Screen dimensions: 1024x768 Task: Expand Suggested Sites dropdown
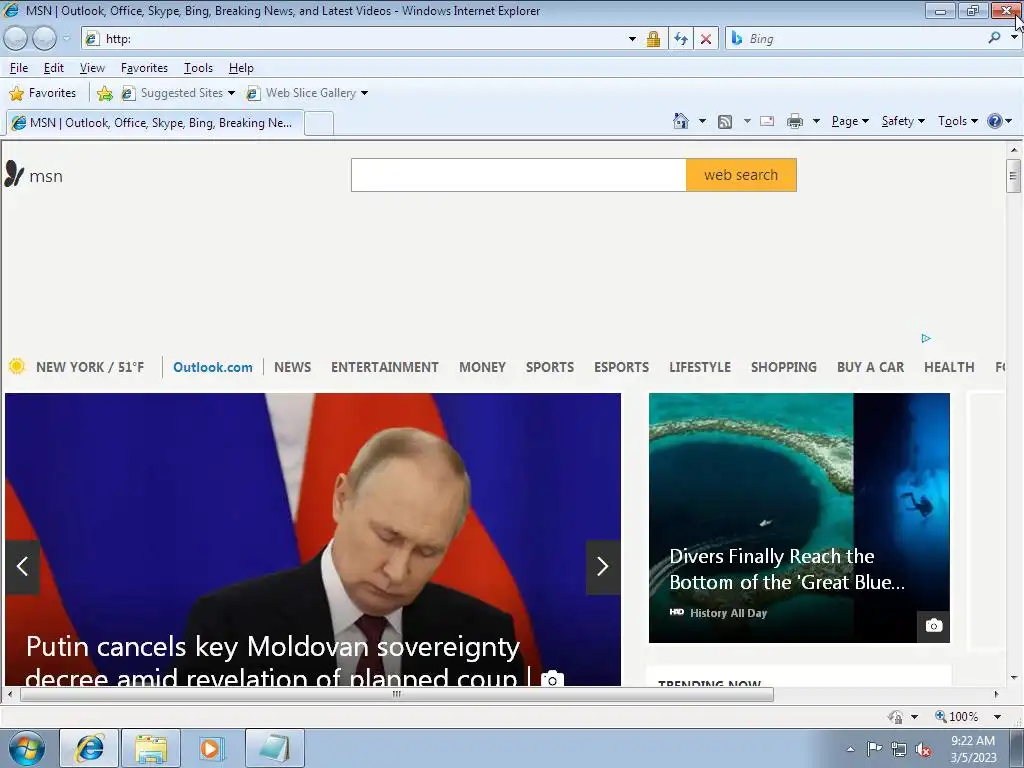click(231, 93)
